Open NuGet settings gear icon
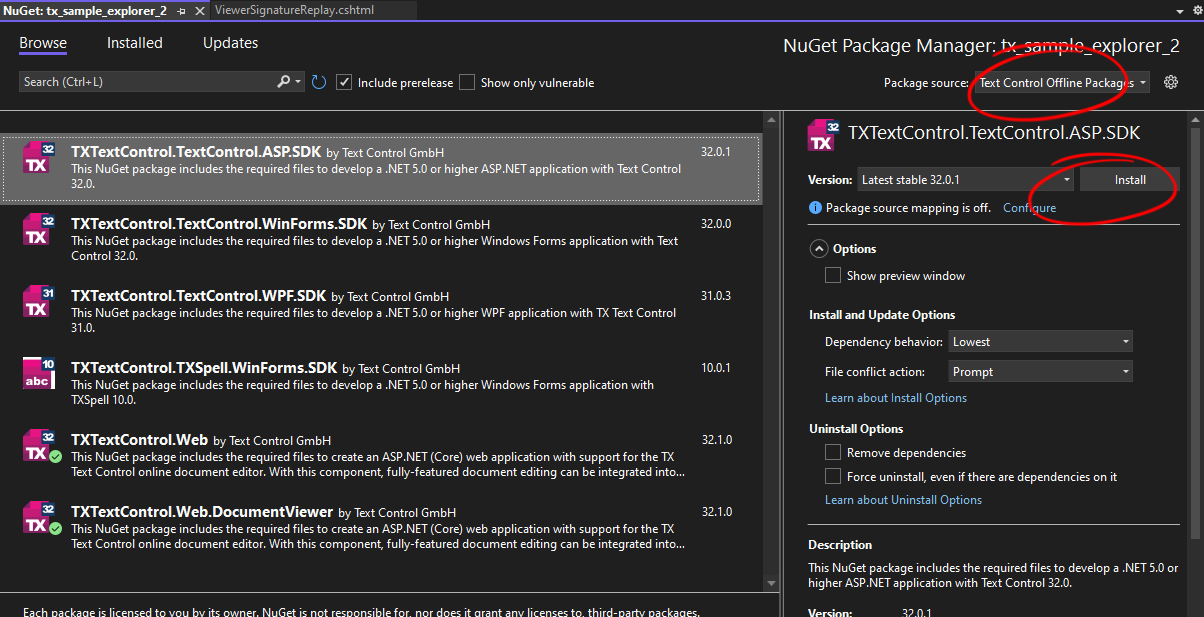This screenshot has width=1204, height=617. pyautogui.click(x=1171, y=82)
